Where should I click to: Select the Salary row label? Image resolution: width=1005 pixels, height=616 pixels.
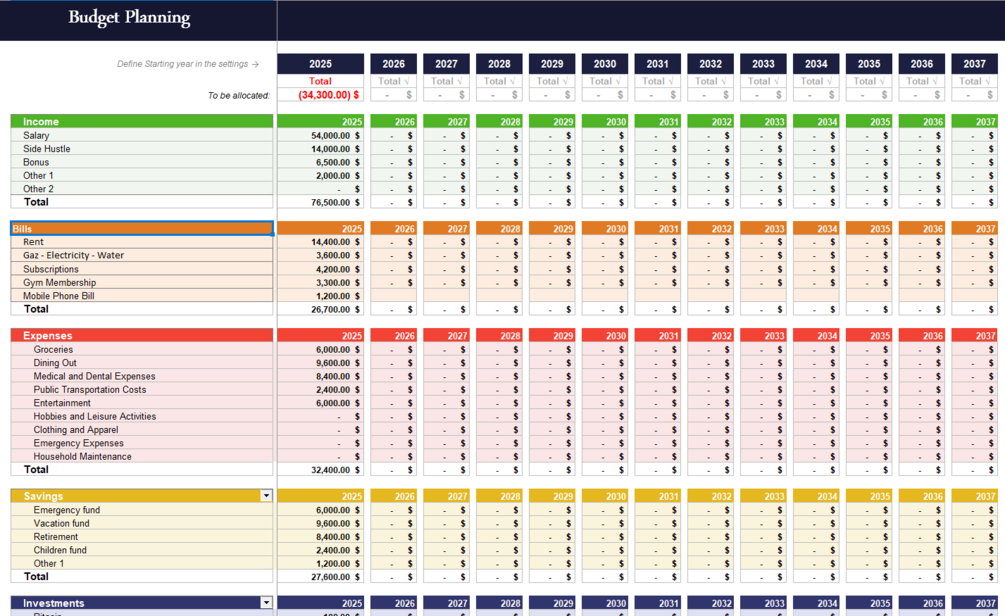click(x=36, y=135)
